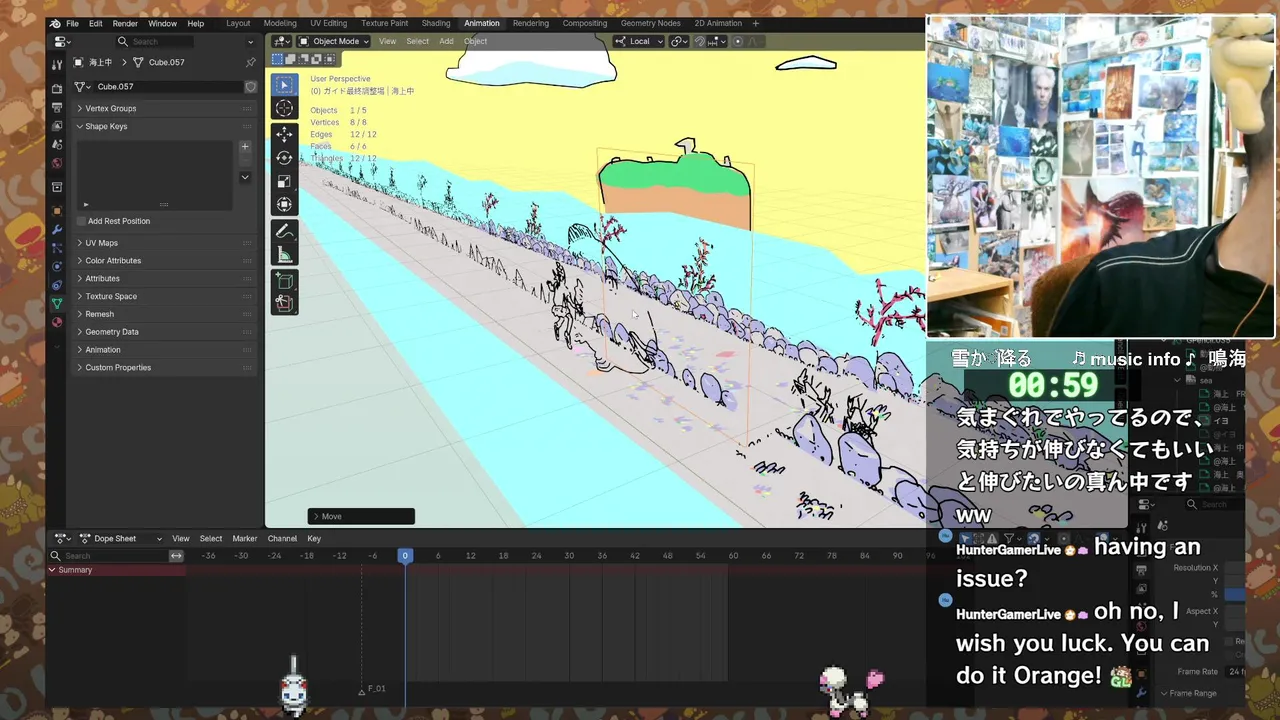
Task: Open the Tool properties tab
Action: [x=57, y=64]
